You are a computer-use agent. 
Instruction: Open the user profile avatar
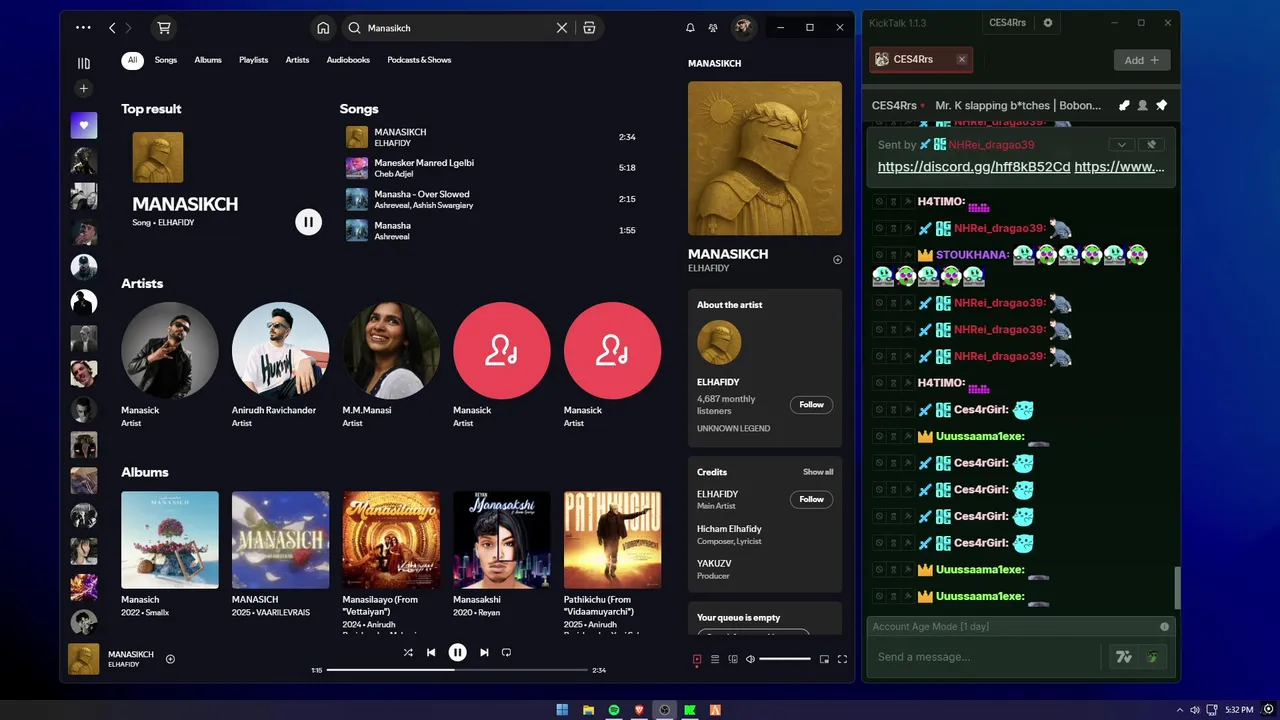[x=743, y=28]
